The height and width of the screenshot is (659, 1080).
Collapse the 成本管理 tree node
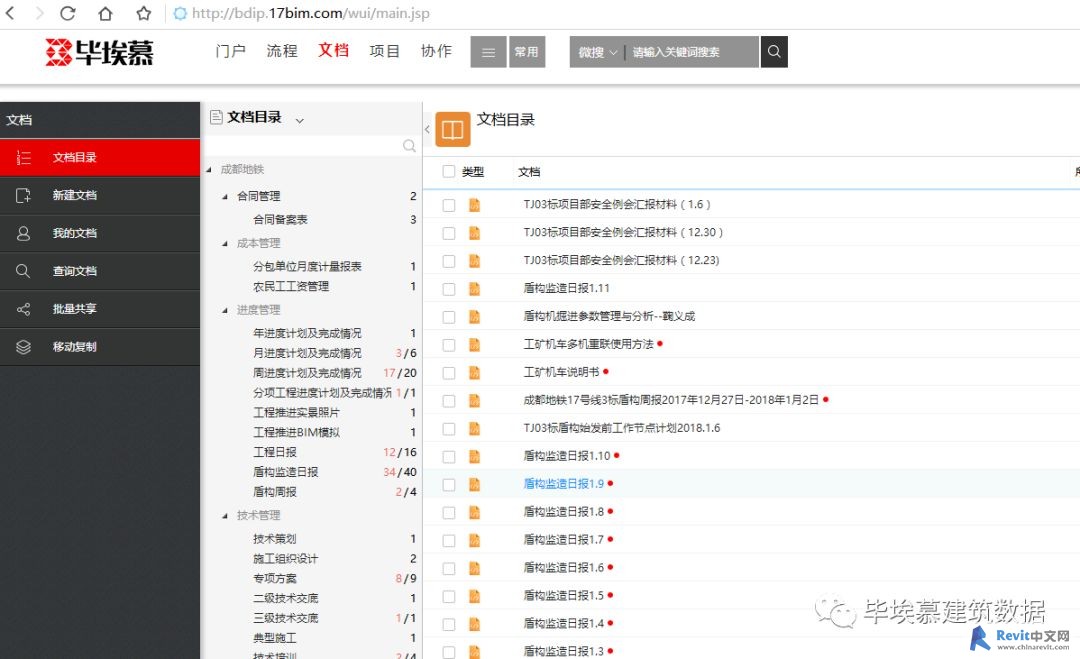click(x=225, y=244)
